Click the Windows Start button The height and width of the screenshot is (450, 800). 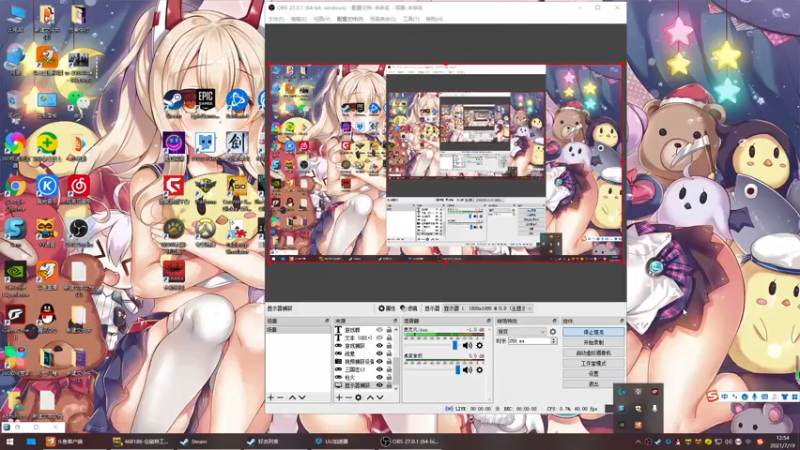9,441
